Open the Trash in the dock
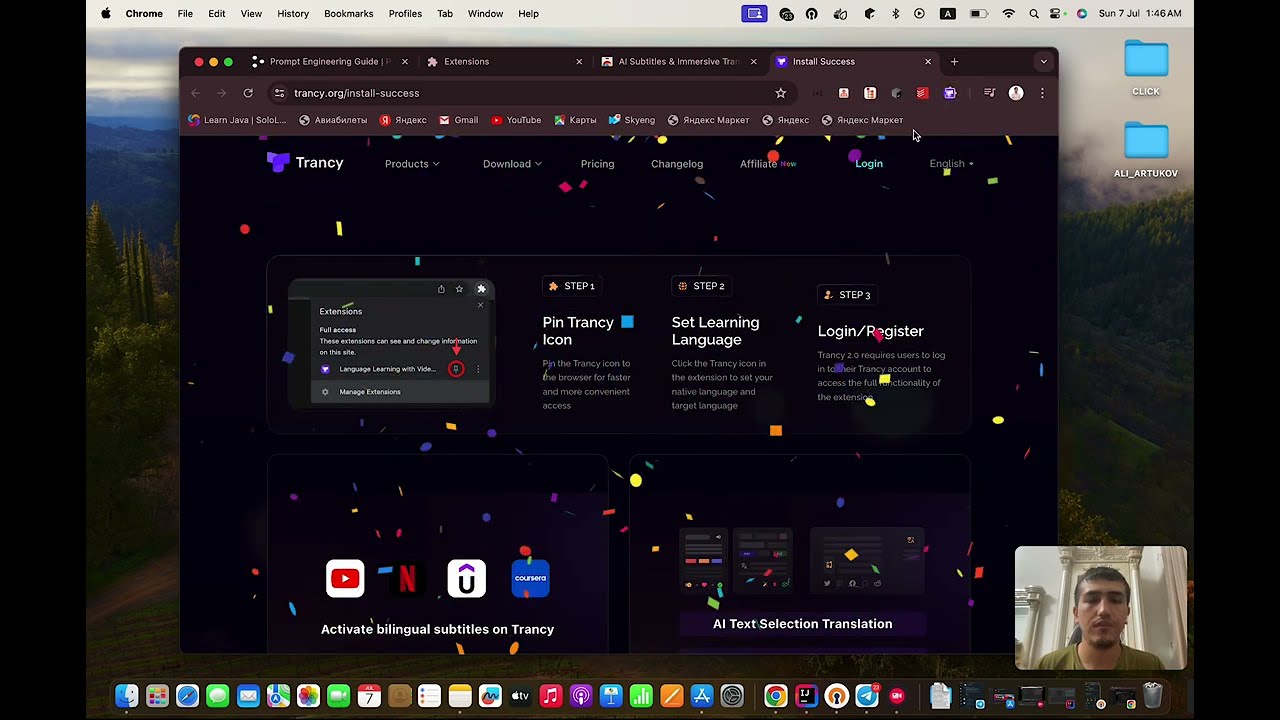 coord(1153,696)
